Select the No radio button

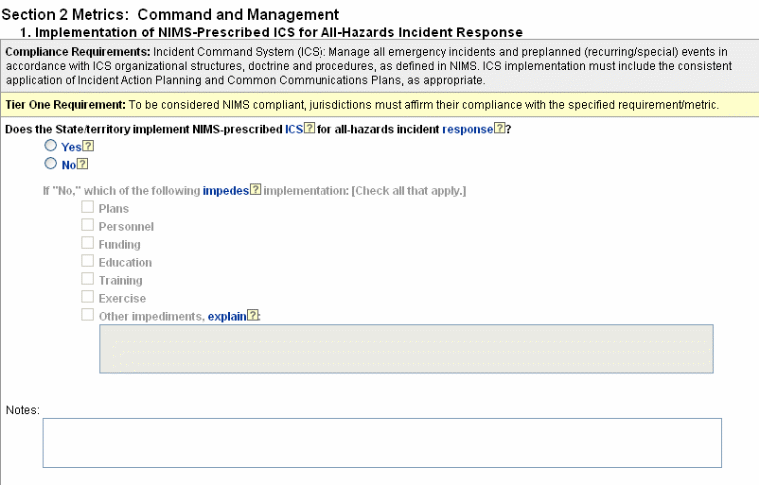(50, 164)
